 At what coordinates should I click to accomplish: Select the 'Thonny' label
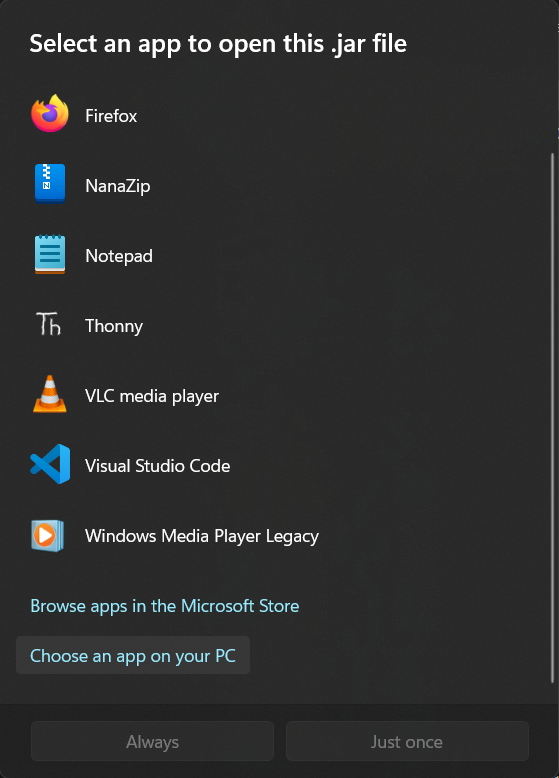click(114, 326)
